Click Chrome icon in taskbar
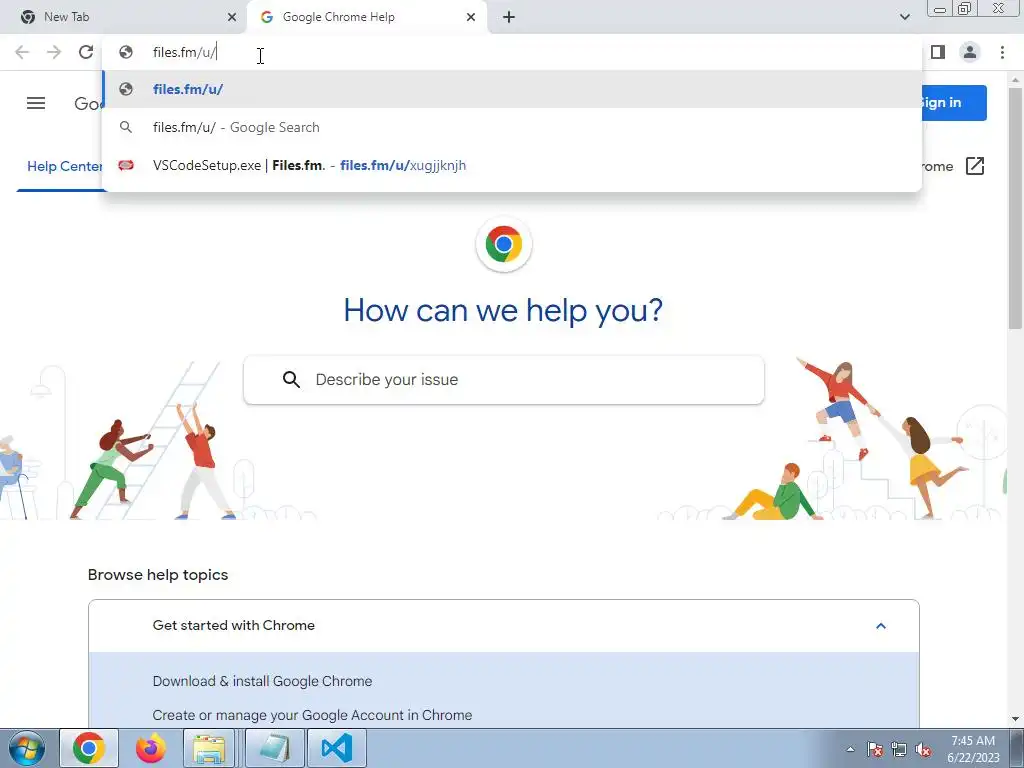The width and height of the screenshot is (1024, 768). tap(89, 748)
